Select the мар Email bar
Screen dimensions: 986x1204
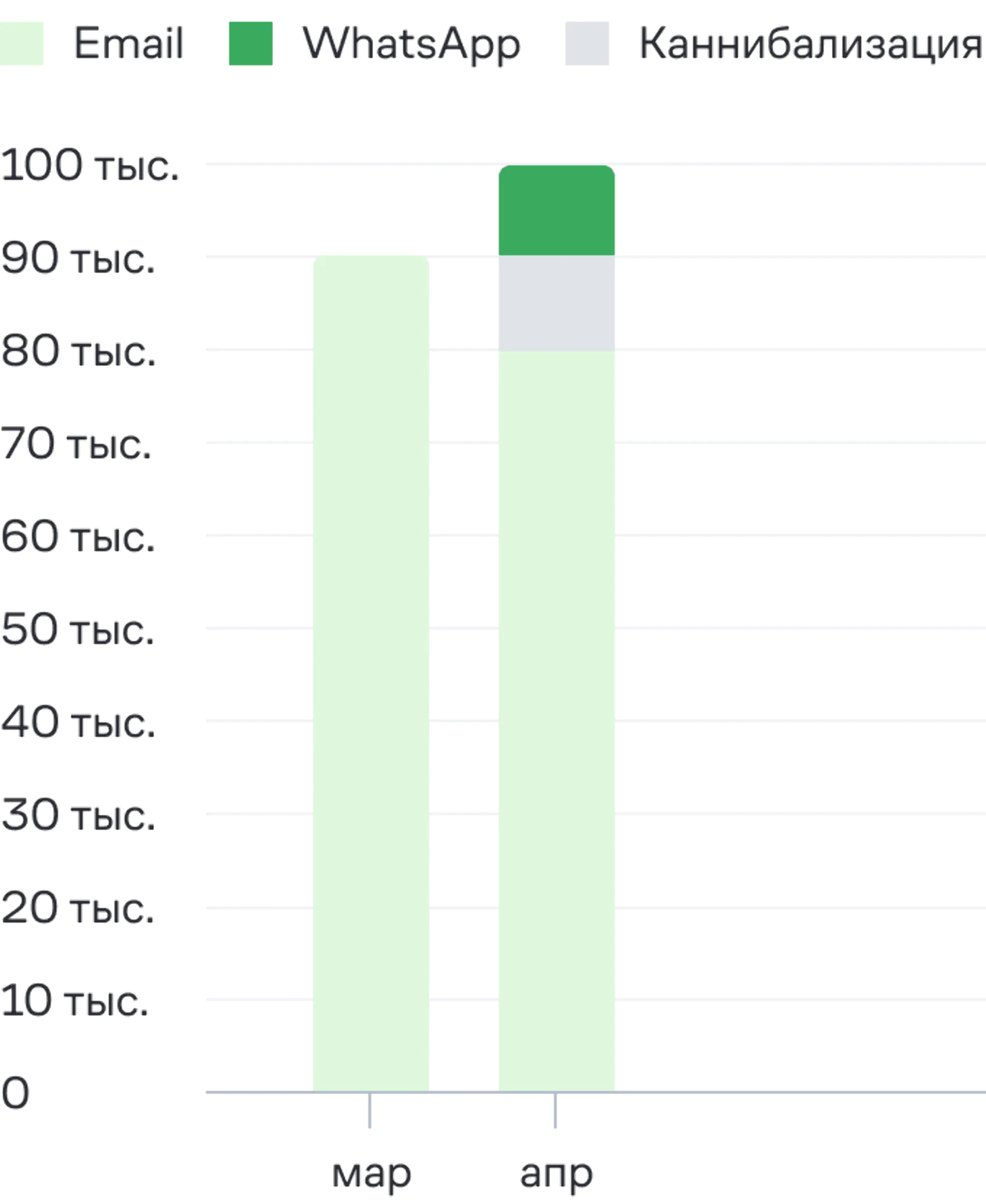coord(371,674)
